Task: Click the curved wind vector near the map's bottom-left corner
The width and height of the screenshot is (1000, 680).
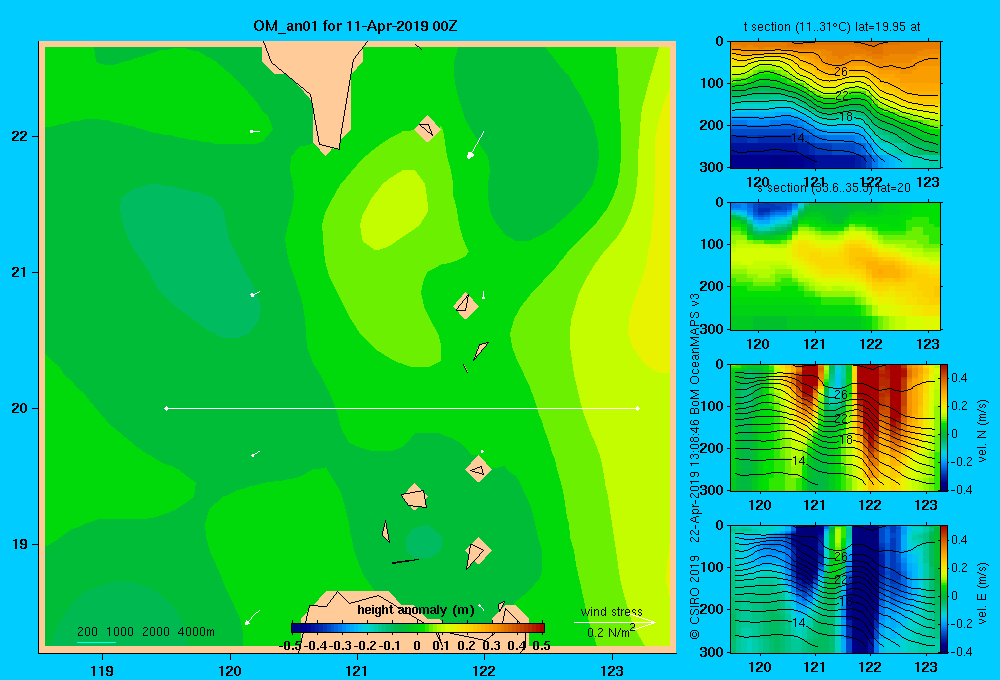Action: (x=252, y=617)
